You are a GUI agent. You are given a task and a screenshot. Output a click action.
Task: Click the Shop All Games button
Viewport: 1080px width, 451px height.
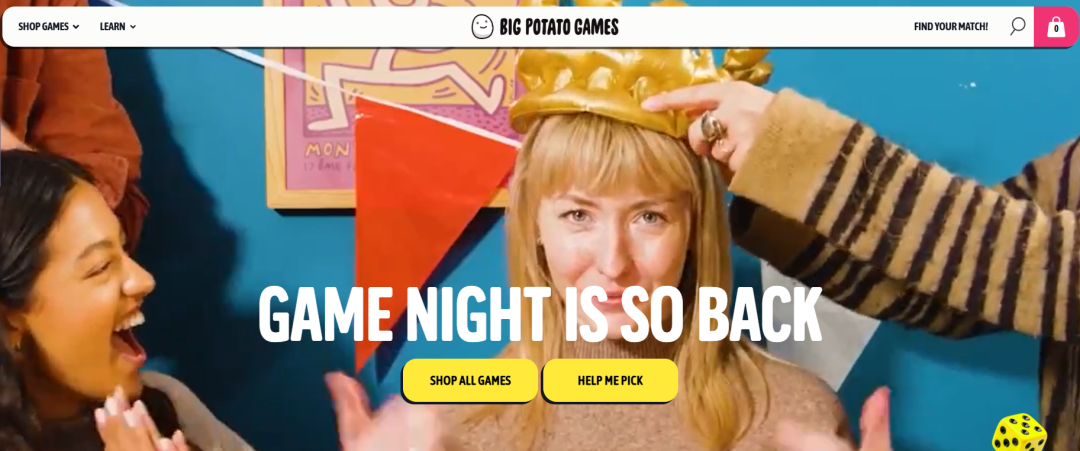(470, 380)
